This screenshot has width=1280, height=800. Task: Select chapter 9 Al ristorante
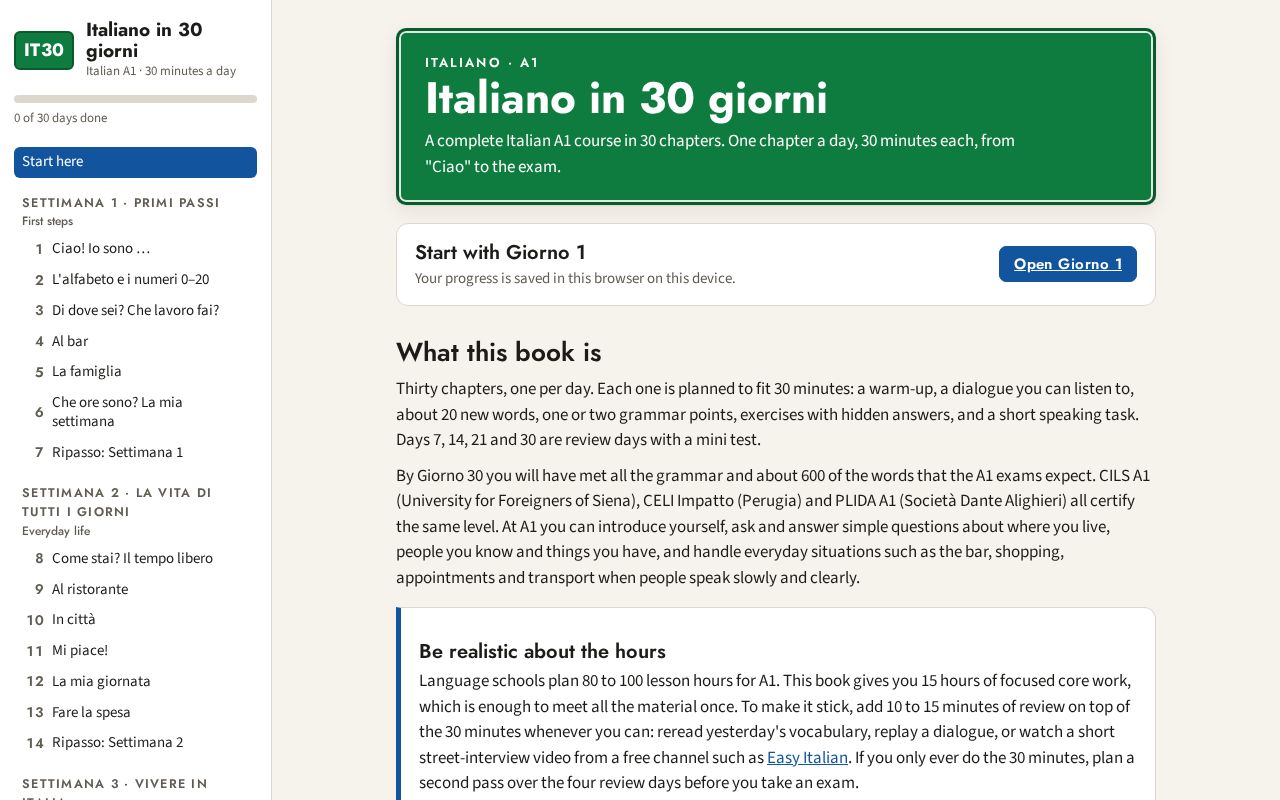coord(135,590)
